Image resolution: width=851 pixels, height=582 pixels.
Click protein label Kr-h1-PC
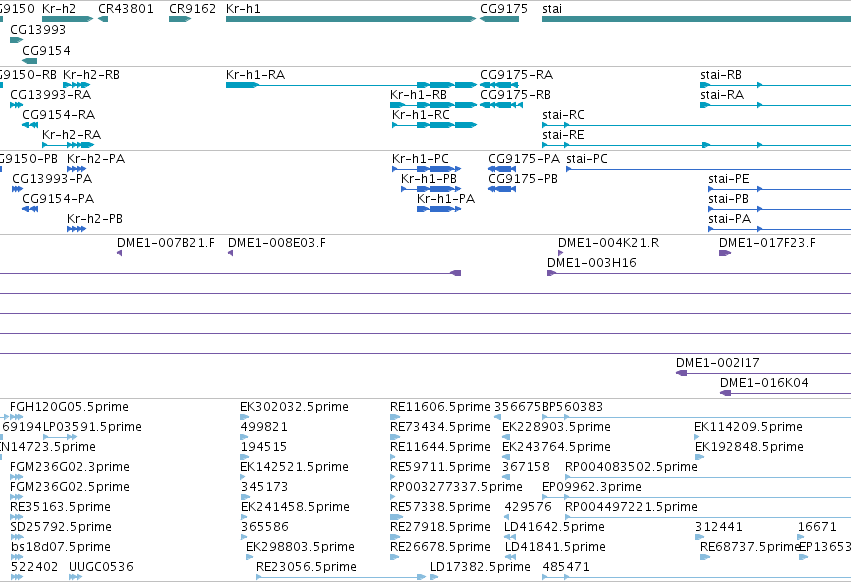click(x=420, y=159)
